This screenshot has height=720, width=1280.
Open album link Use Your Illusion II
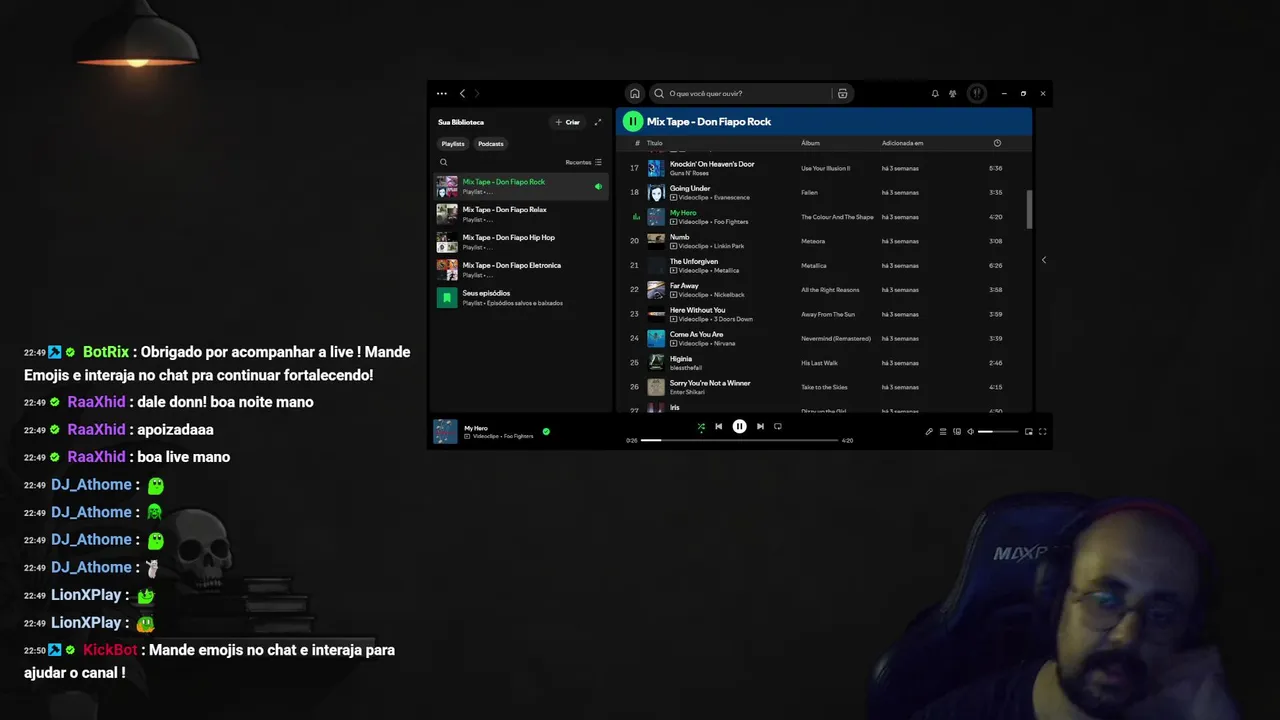pyautogui.click(x=825, y=168)
